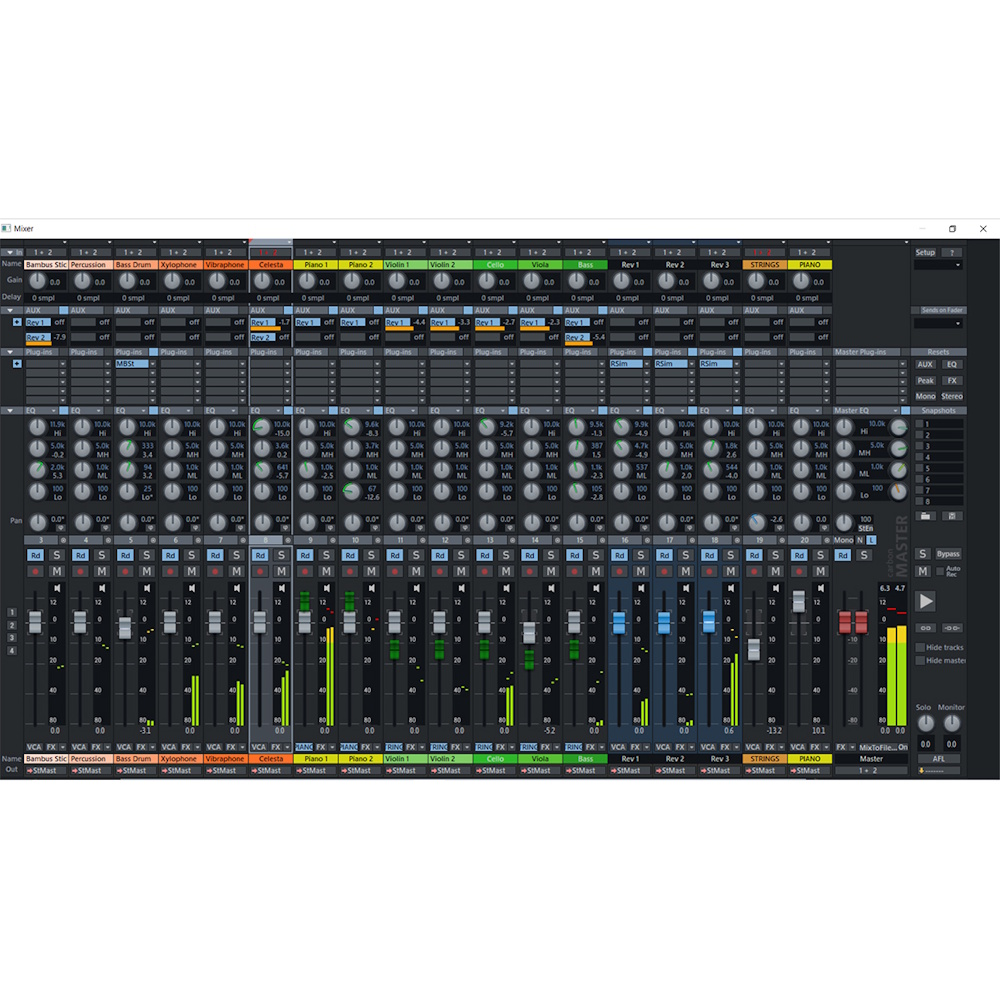The image size is (1000, 1000).
Task: Click the link channels icon near Hide tracks
Action: 925,628
